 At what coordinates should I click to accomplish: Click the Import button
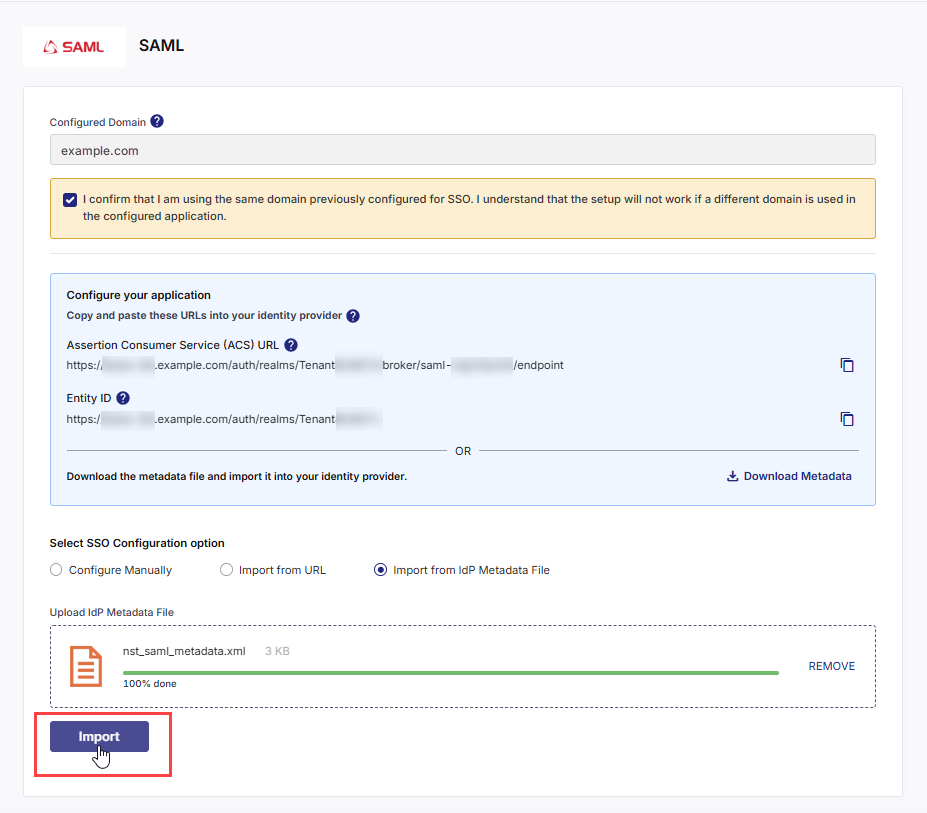point(99,736)
